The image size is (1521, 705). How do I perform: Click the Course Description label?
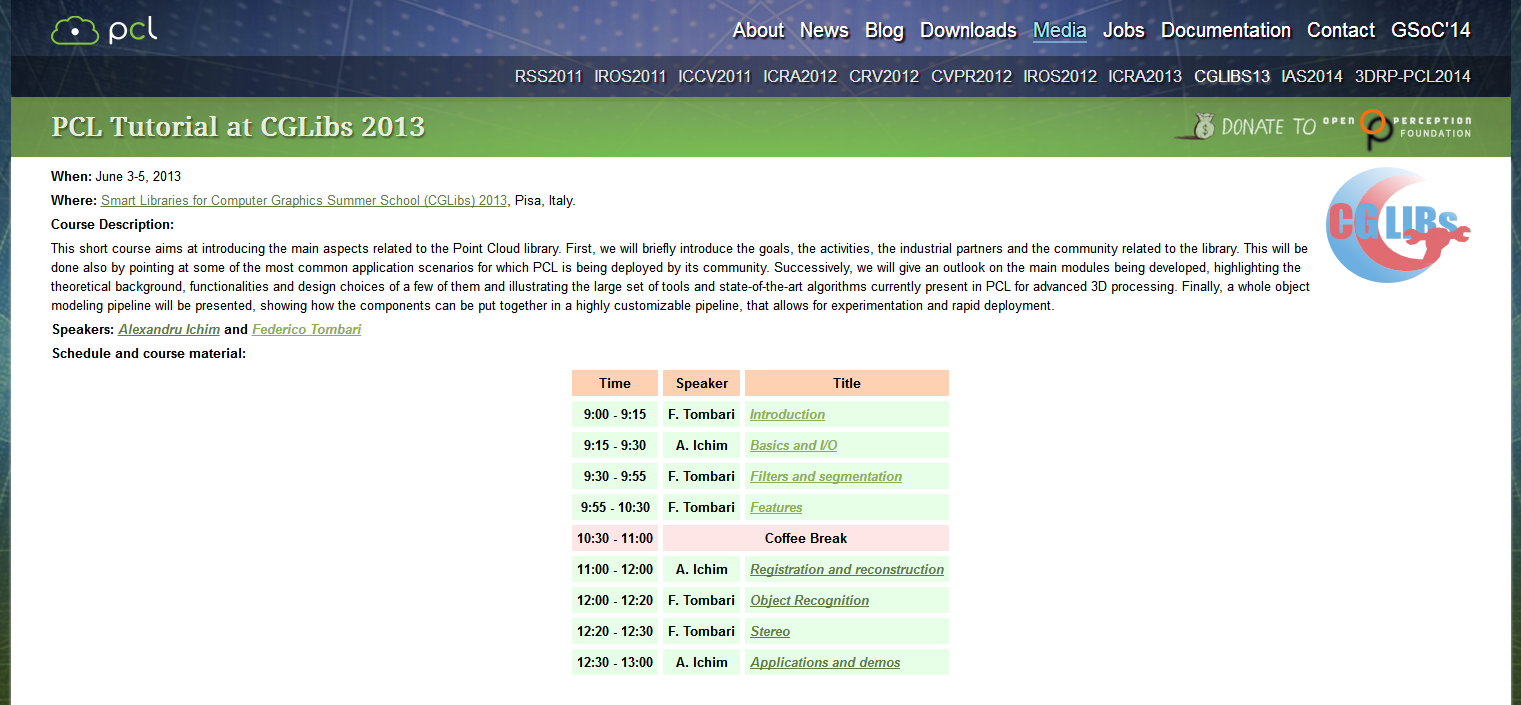click(112, 224)
